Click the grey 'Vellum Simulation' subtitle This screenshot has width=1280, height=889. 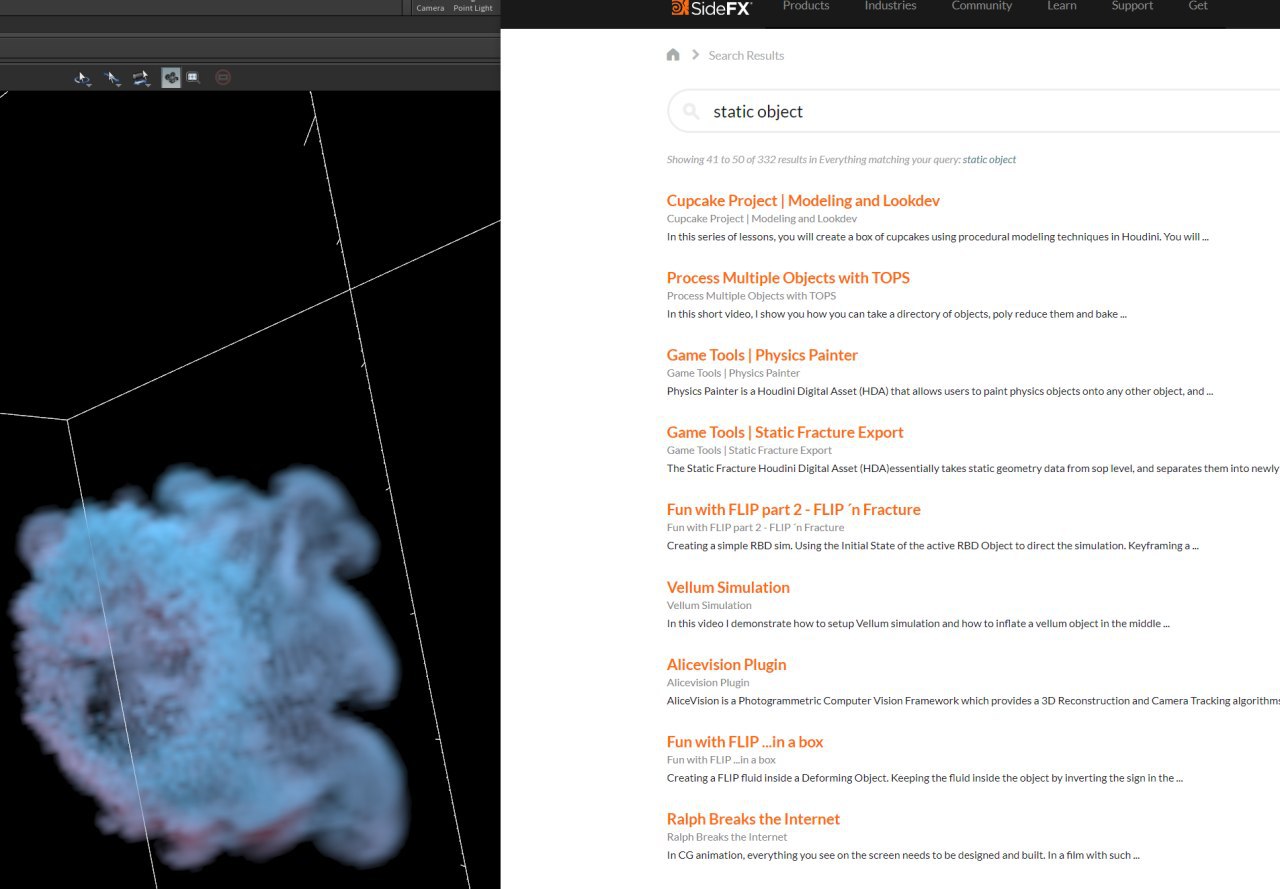[x=709, y=605]
